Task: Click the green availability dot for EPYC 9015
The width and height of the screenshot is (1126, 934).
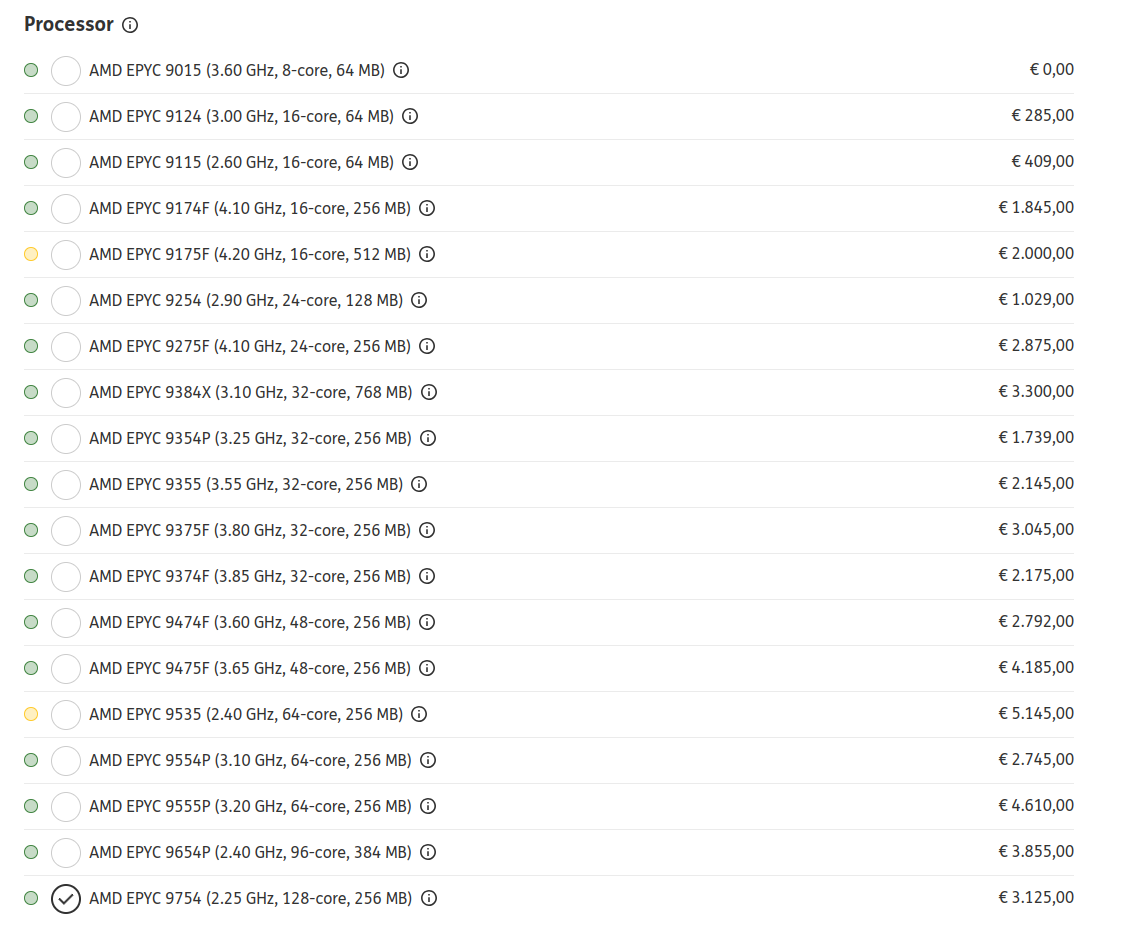Action: (x=31, y=70)
